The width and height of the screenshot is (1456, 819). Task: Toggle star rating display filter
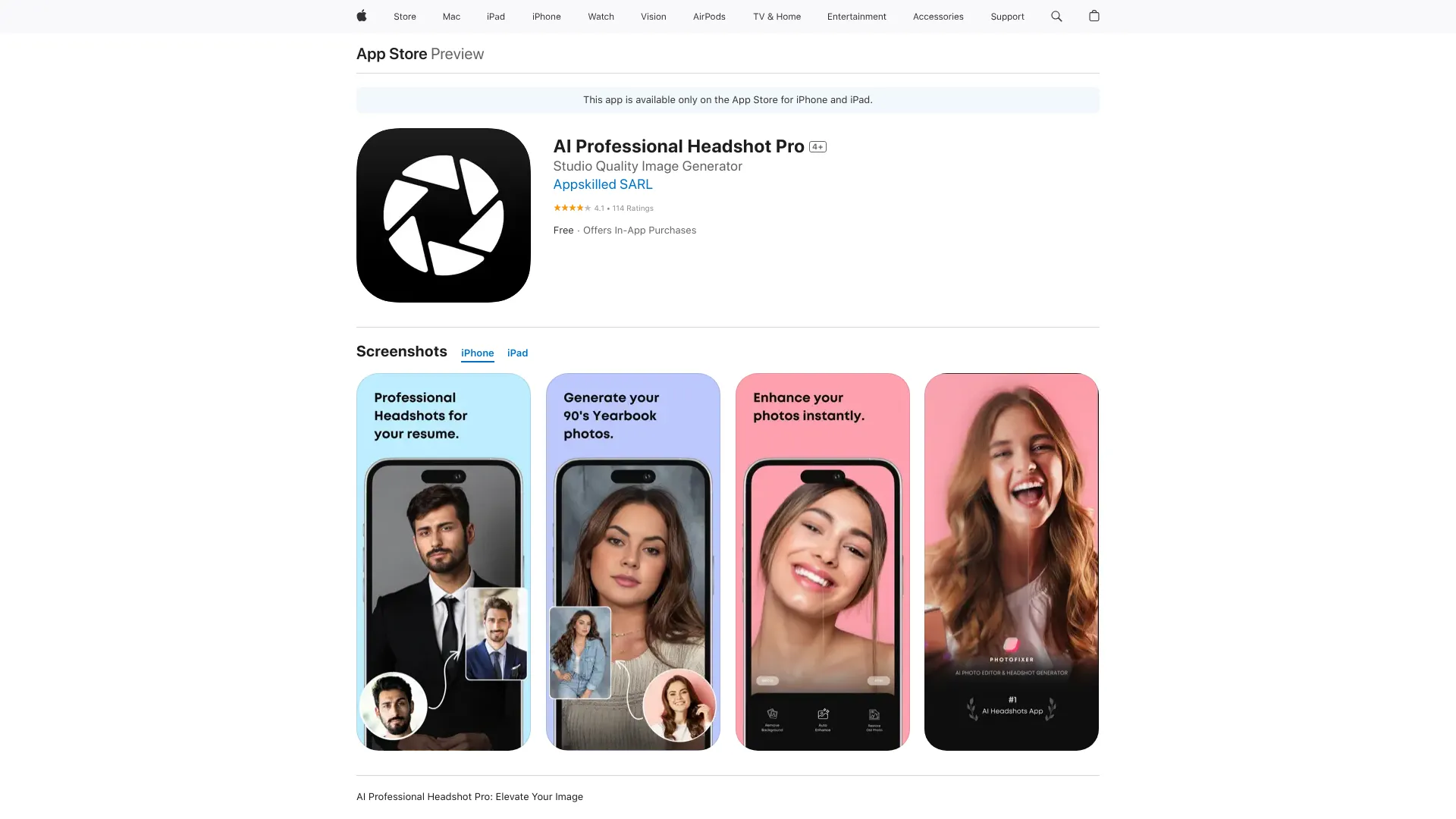(571, 207)
